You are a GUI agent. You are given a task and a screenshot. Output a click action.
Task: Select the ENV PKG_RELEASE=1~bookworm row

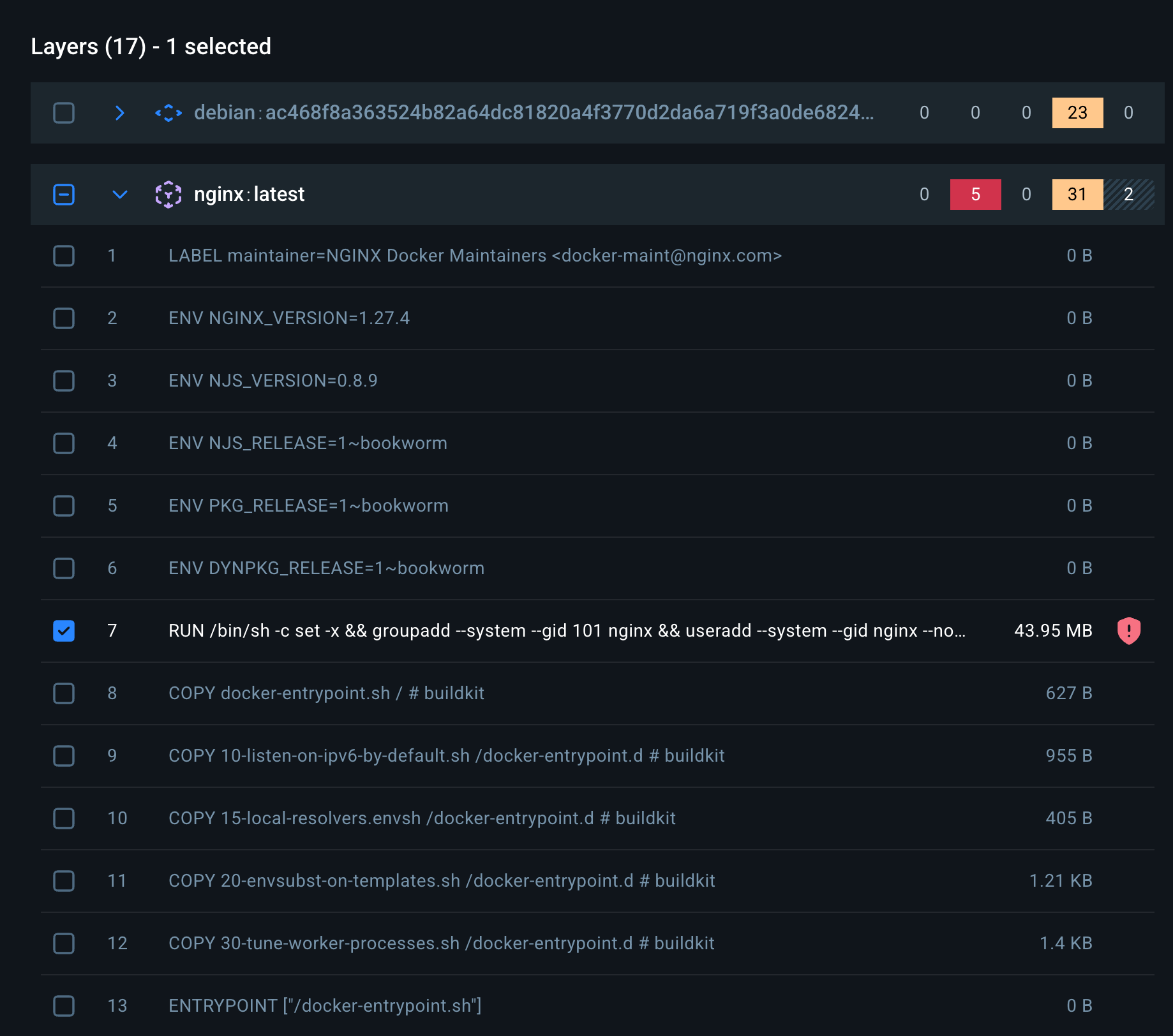[597, 506]
